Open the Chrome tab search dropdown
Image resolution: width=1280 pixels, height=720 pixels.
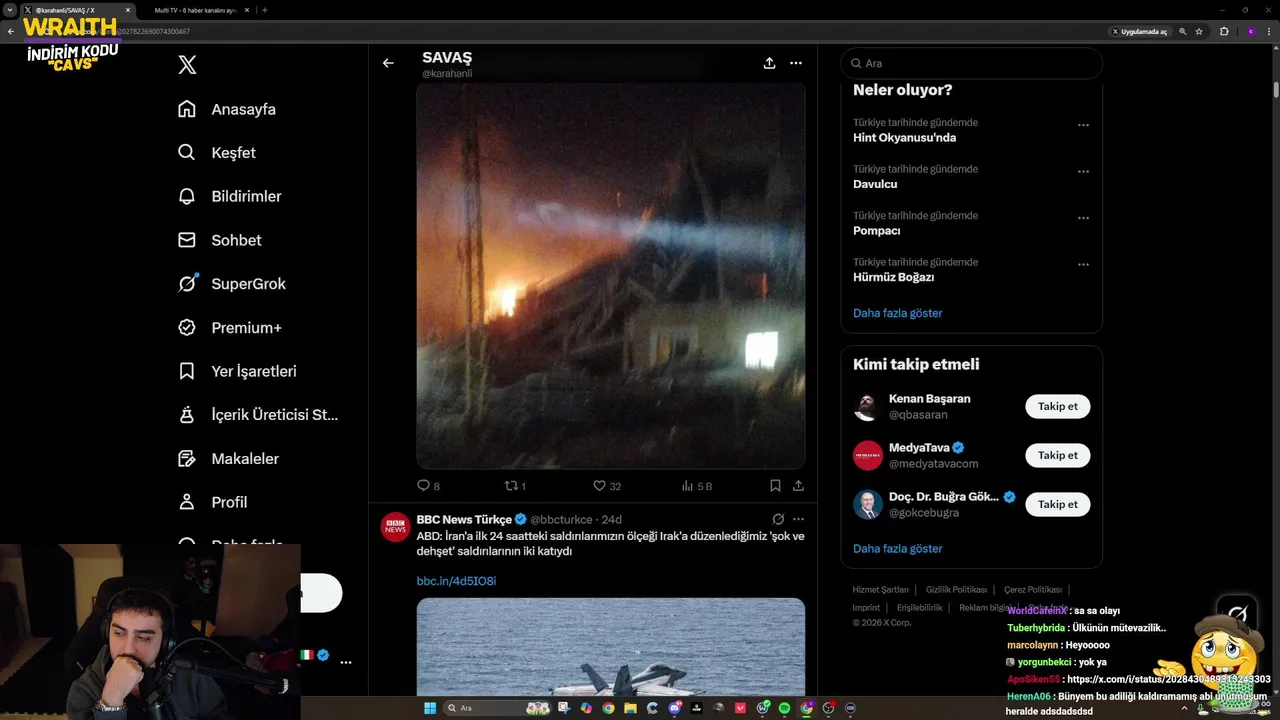pyautogui.click(x=10, y=10)
